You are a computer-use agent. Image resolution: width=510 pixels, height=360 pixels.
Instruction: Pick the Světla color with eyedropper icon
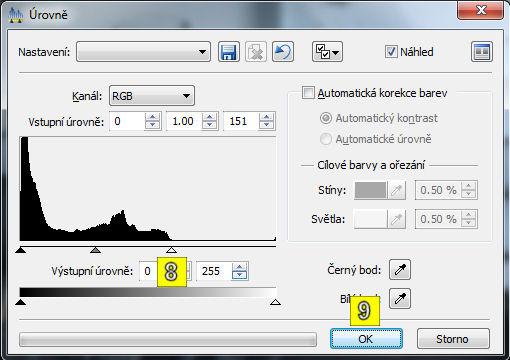click(x=397, y=219)
